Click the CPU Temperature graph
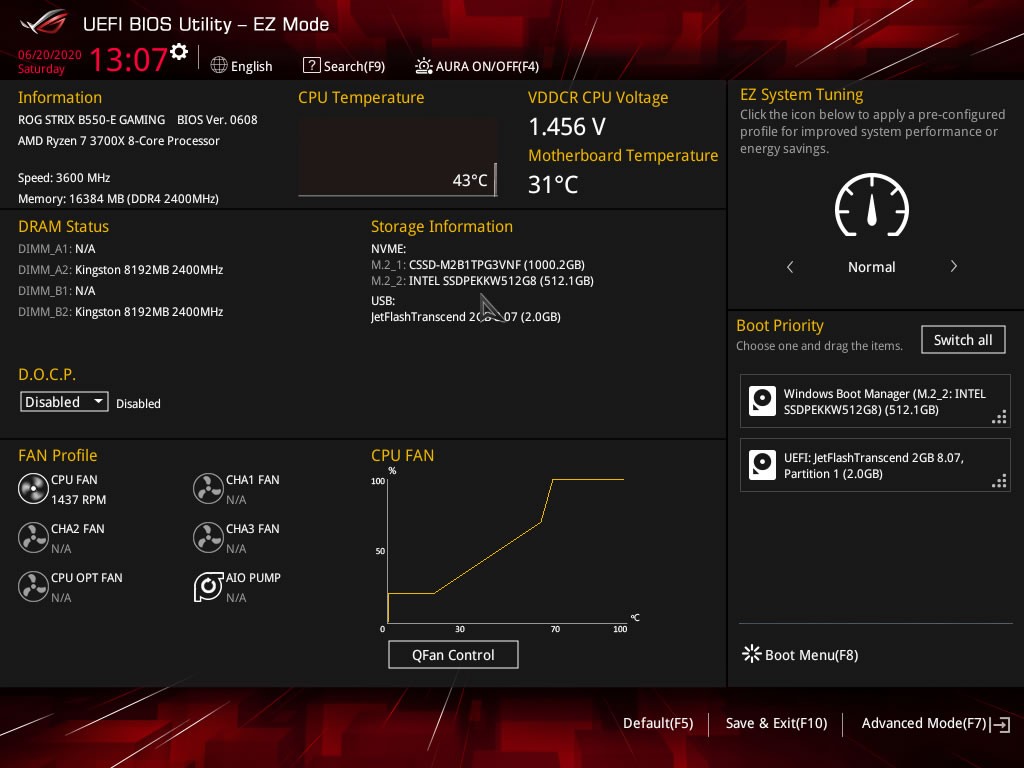Screen dimensions: 1024x768 click(397, 157)
